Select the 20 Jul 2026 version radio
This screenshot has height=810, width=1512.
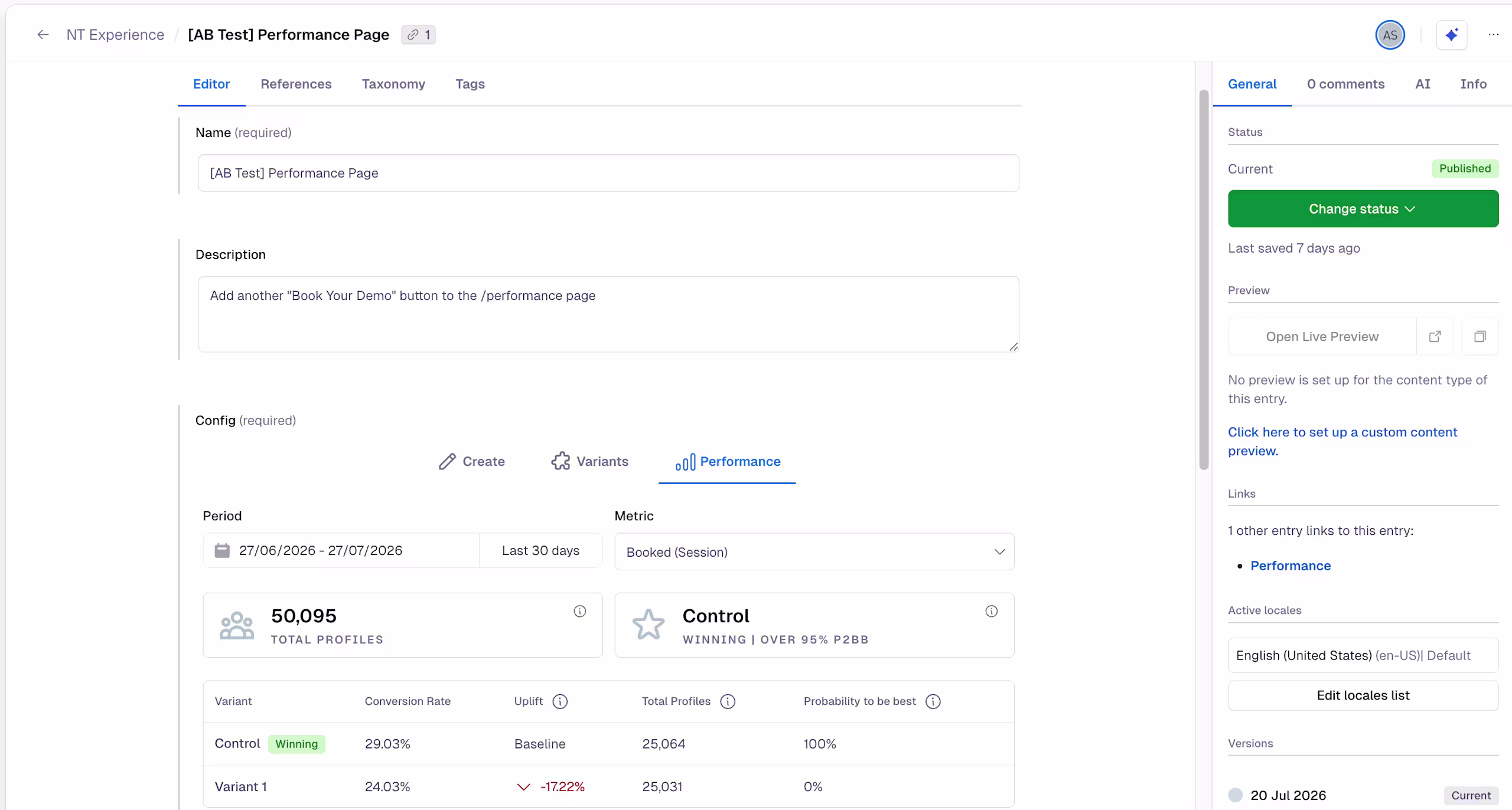[1235, 795]
